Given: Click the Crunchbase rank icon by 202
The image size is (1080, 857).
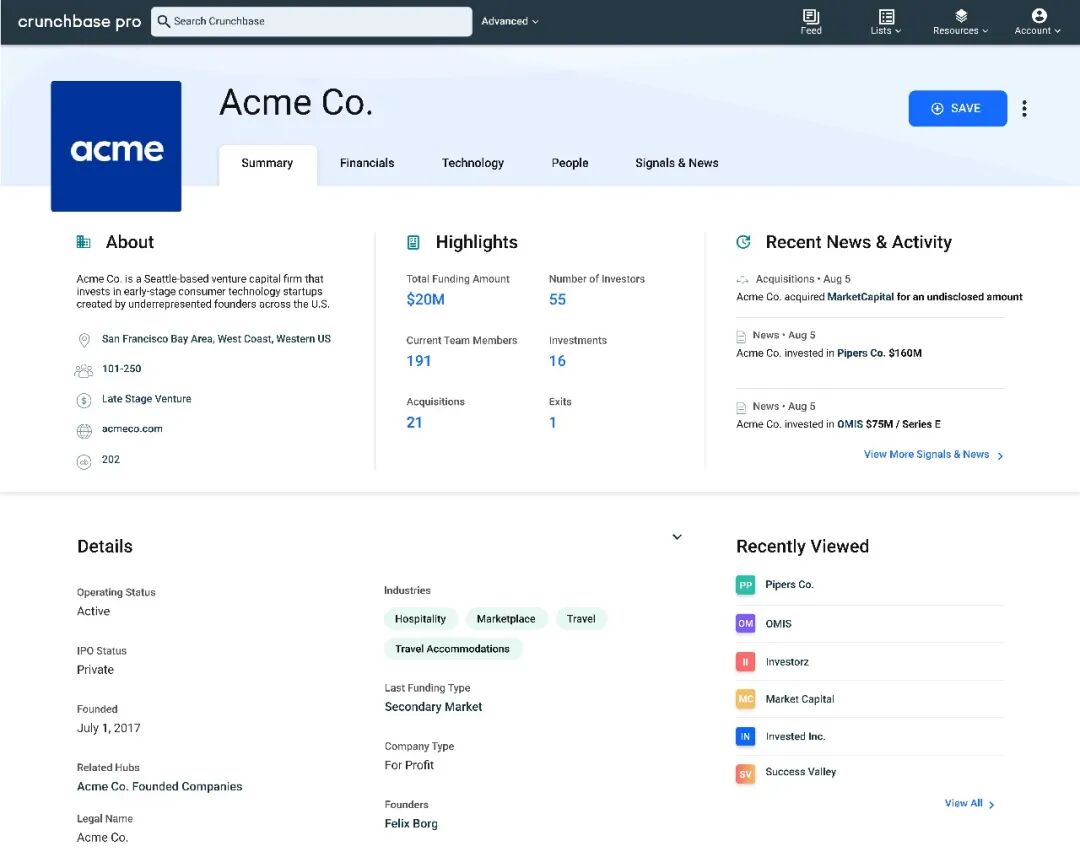Looking at the screenshot, I should pos(84,462).
